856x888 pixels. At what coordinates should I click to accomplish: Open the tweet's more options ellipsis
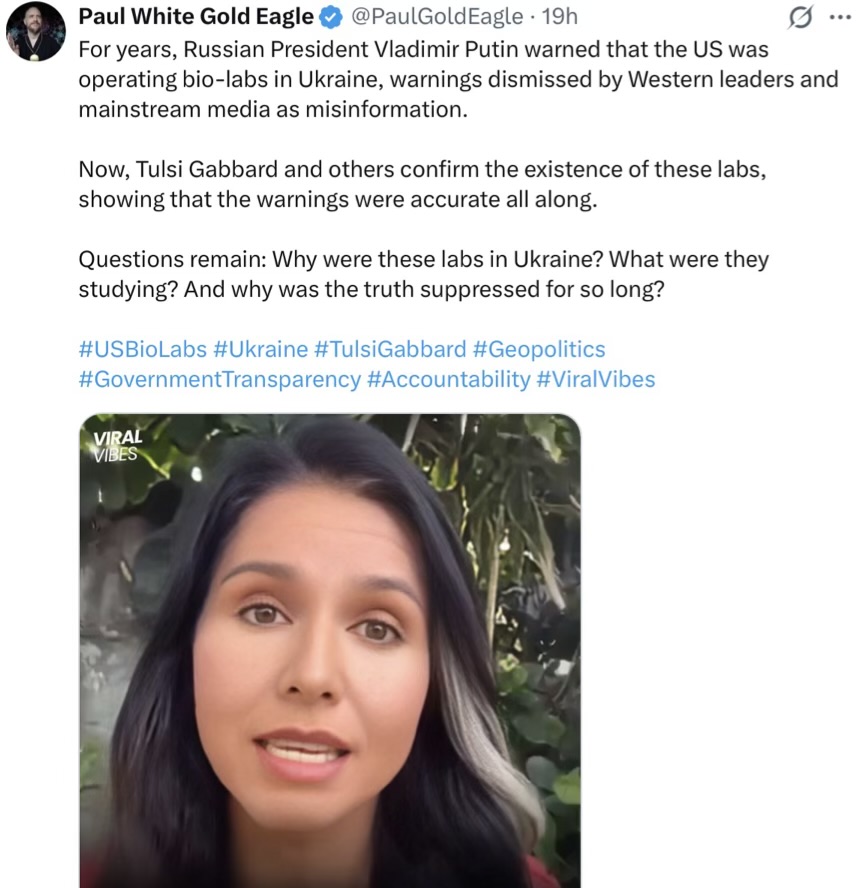click(x=834, y=17)
